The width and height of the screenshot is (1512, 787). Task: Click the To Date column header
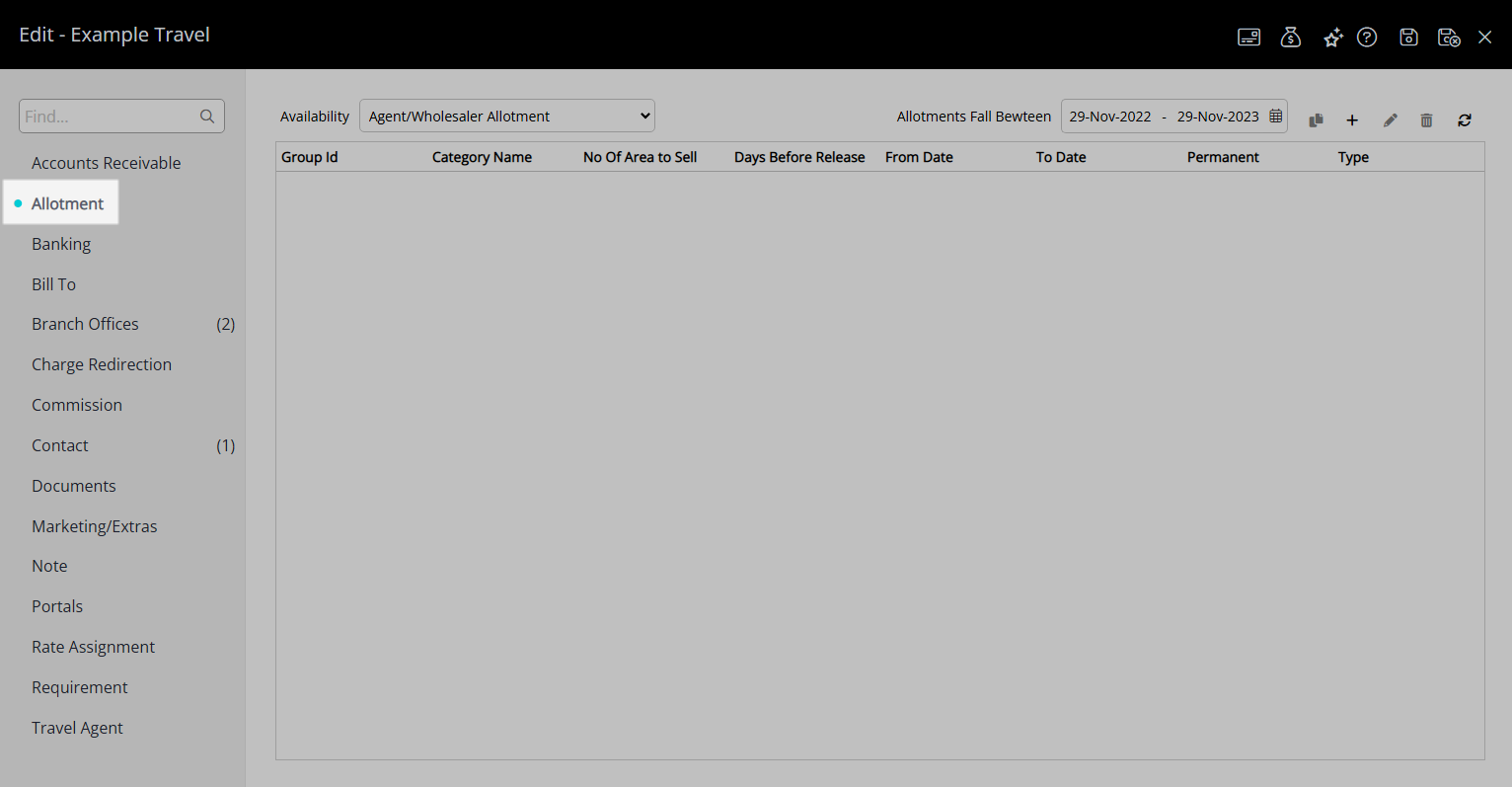(1061, 157)
